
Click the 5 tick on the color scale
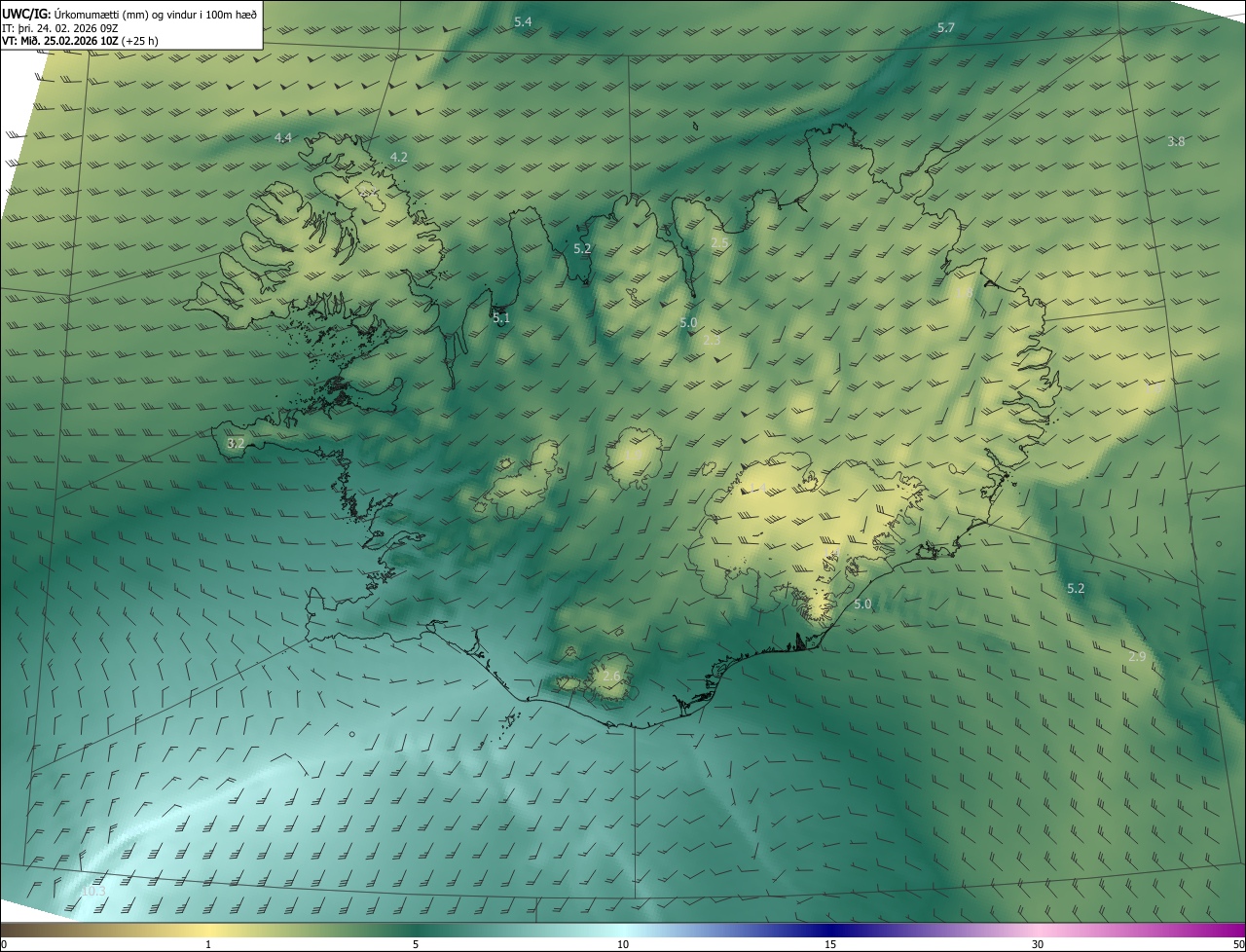[x=416, y=944]
